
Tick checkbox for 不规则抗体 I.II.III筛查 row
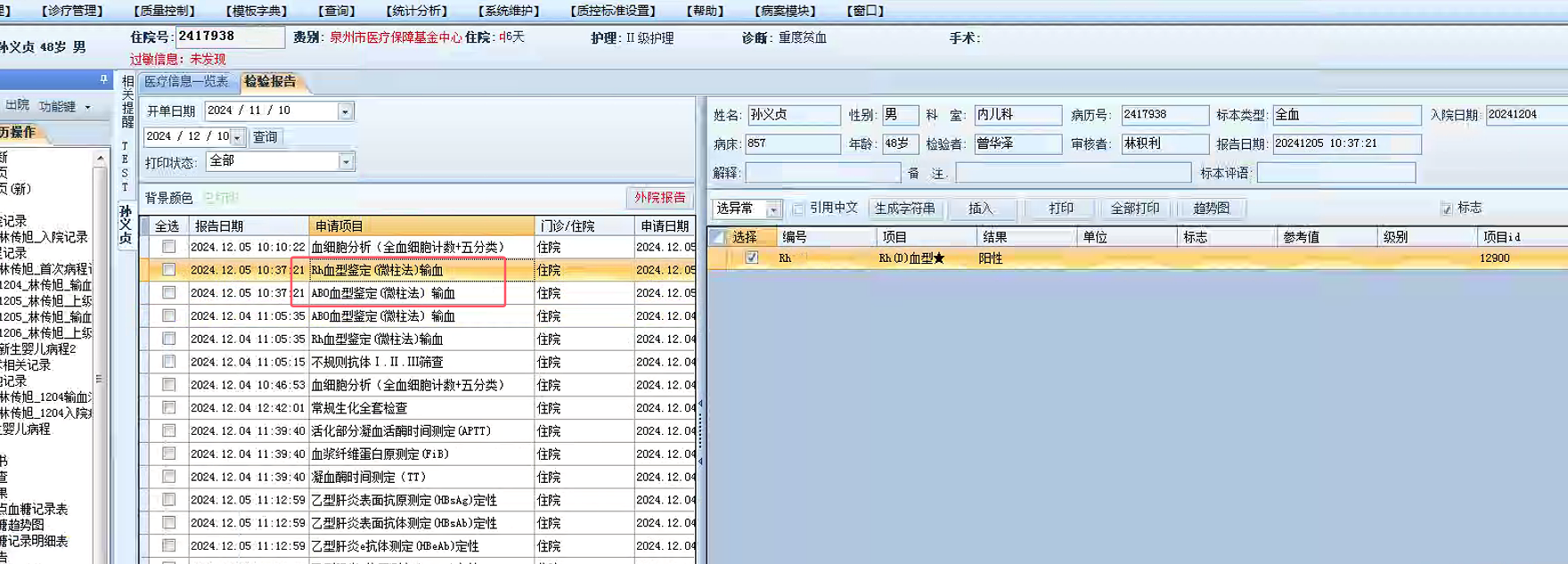coord(168,362)
